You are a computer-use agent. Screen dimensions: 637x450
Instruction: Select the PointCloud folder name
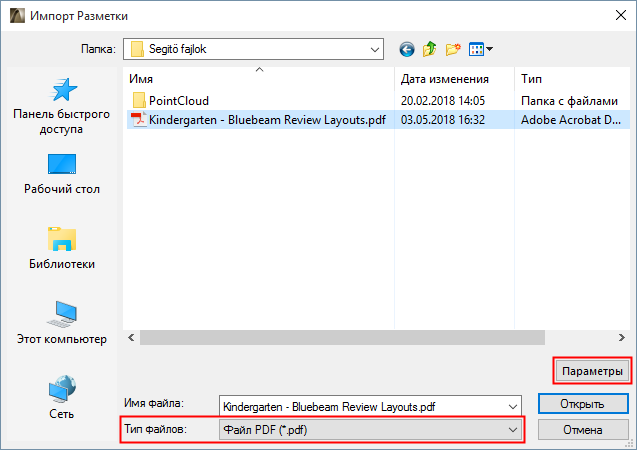(179, 101)
